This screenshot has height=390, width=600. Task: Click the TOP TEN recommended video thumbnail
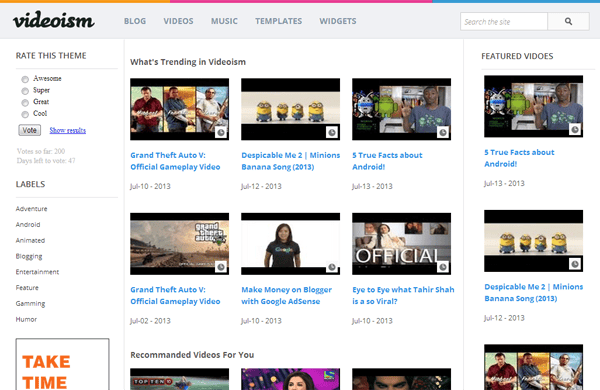179,379
